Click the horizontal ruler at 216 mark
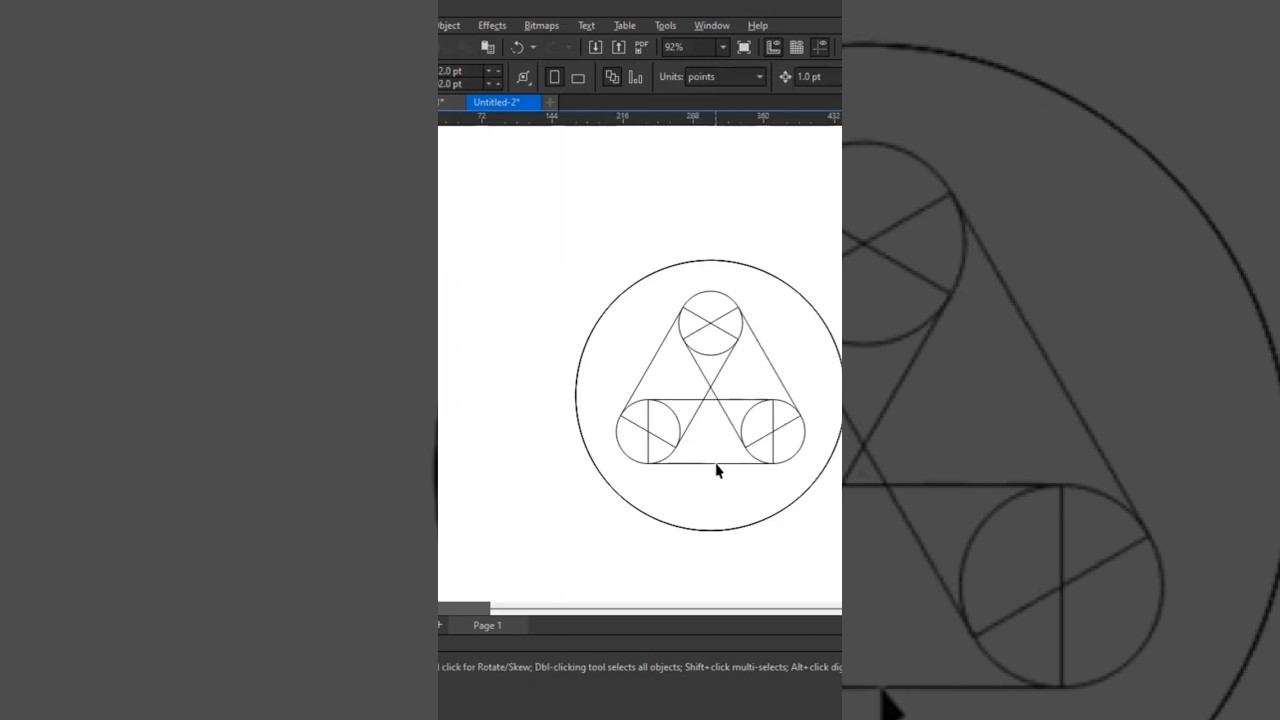Viewport: 1280px width, 720px height. pyautogui.click(x=622, y=117)
